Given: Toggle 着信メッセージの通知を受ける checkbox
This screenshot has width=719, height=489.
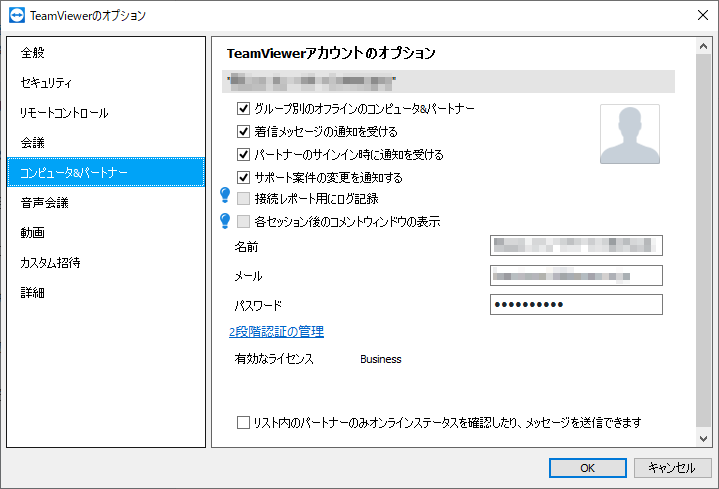Looking at the screenshot, I should pyautogui.click(x=243, y=132).
